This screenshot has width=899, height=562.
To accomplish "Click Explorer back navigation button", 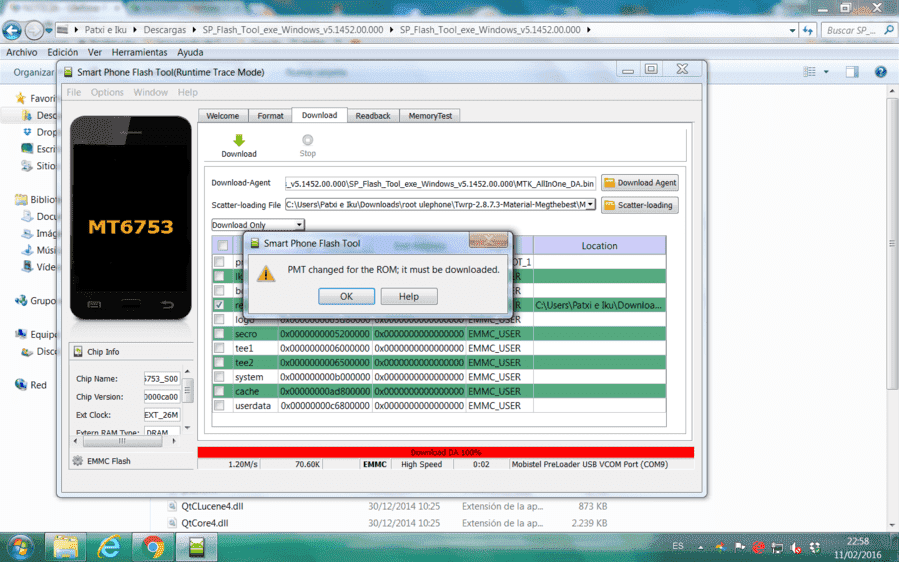I will 12,30.
